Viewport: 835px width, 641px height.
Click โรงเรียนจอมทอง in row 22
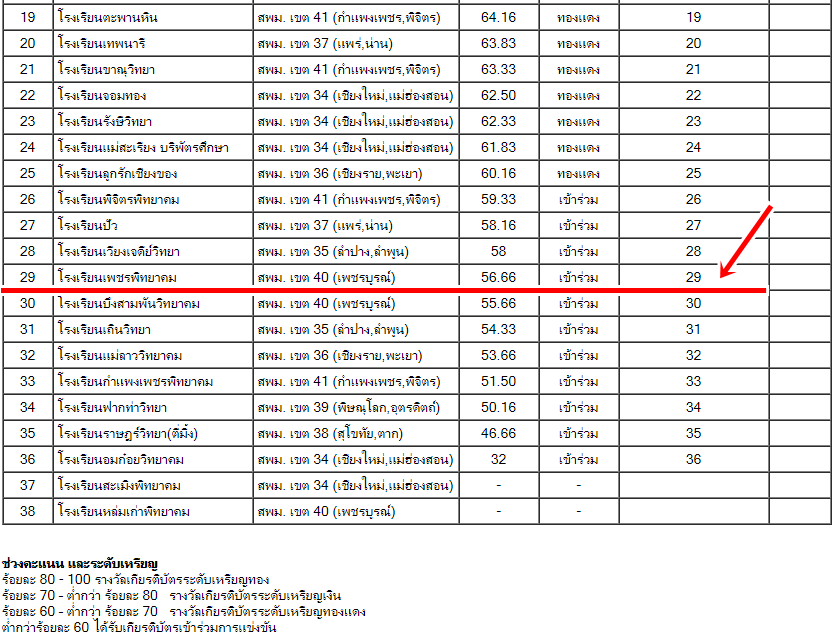point(103,95)
